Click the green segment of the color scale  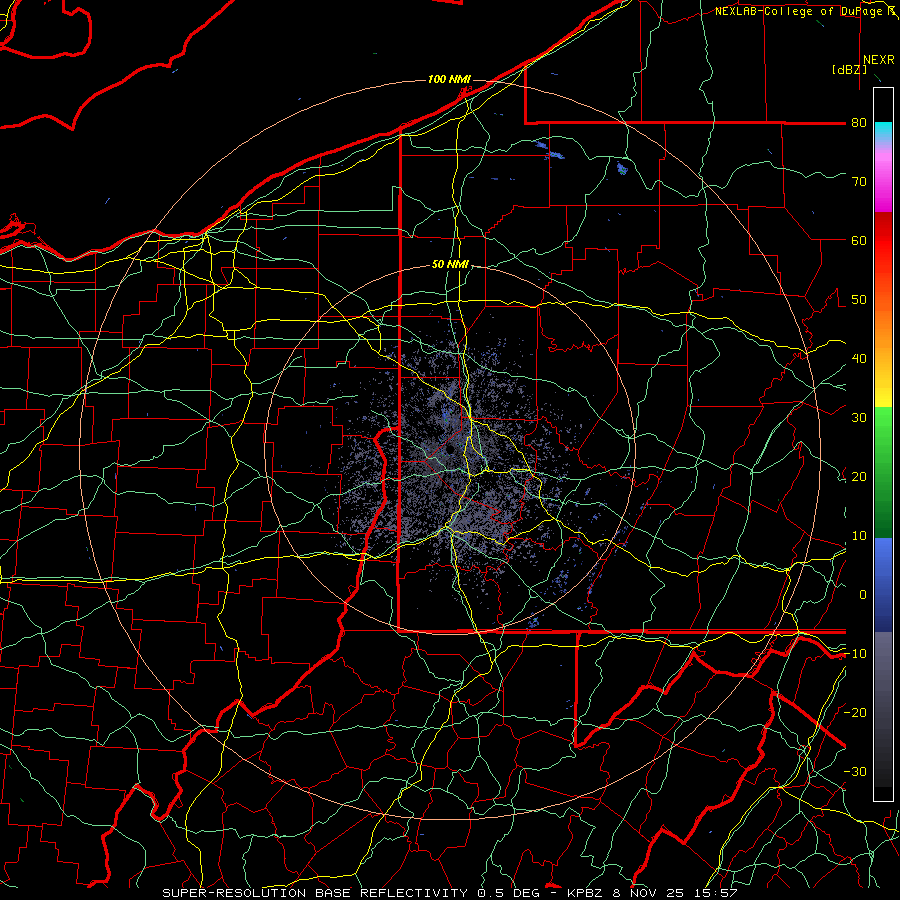coord(883,472)
